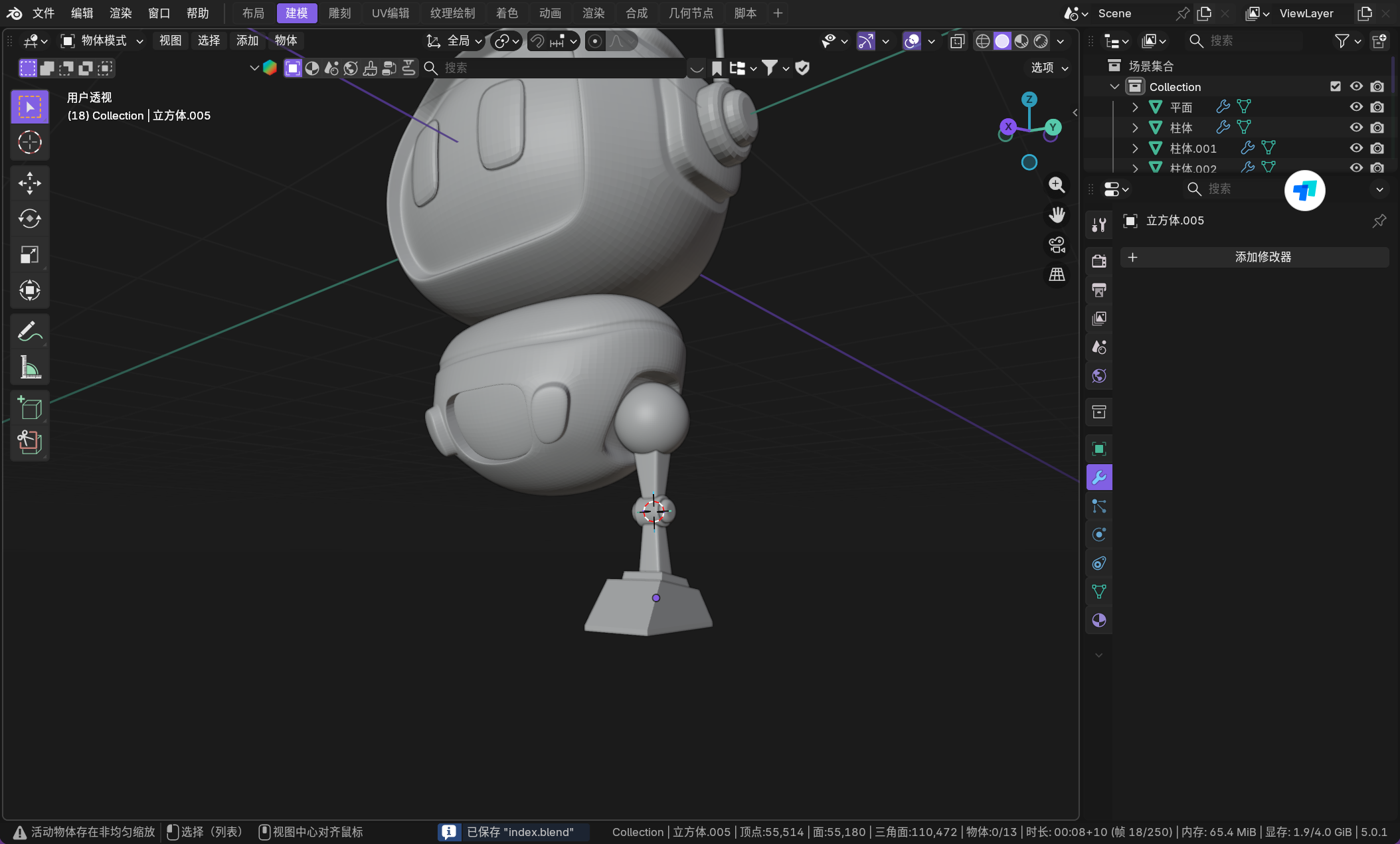The image size is (1400, 844).
Task: Select the Measure tool
Action: tap(30, 367)
